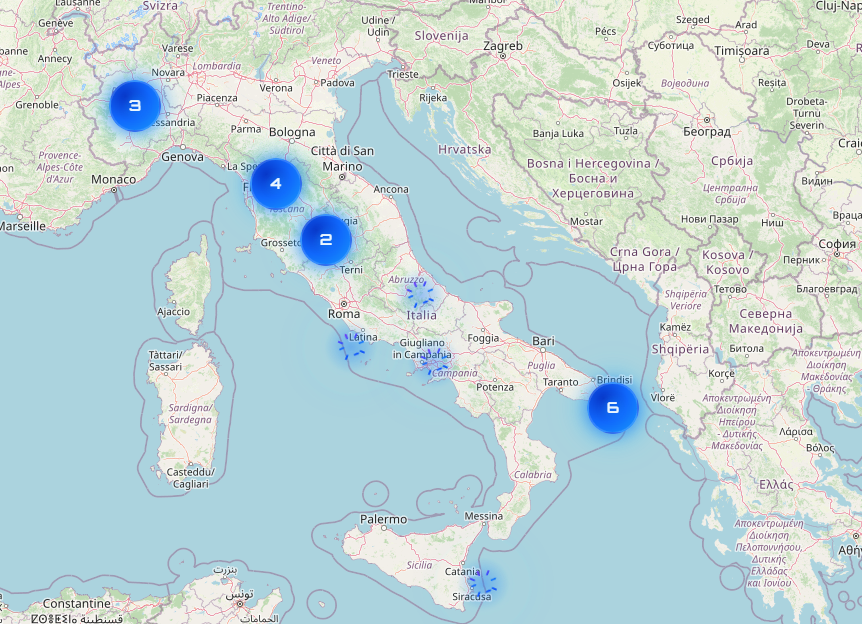Click the Monaco label on the coast

pyautogui.click(x=113, y=179)
